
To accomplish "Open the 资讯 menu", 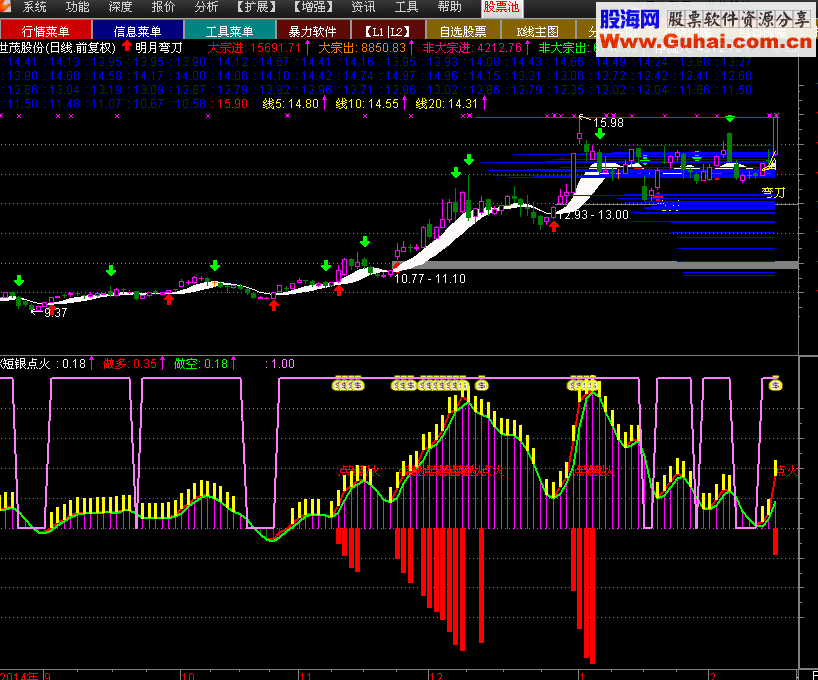I will click(x=363, y=7).
